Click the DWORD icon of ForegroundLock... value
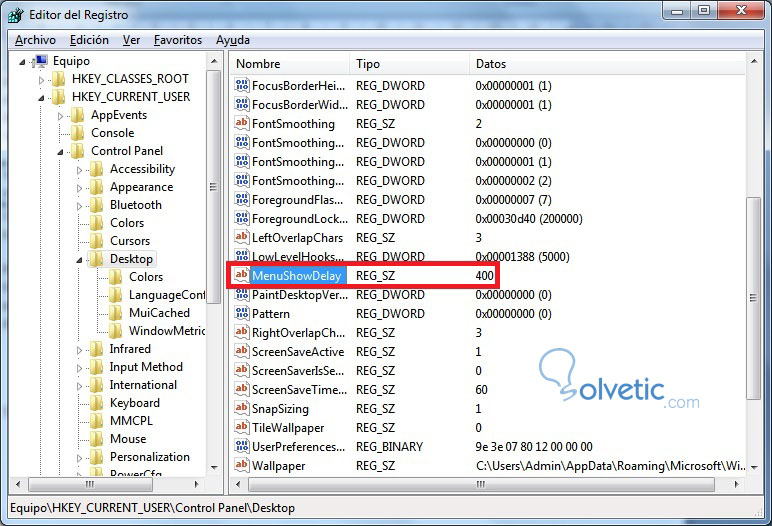The image size is (772, 526). coord(242,218)
